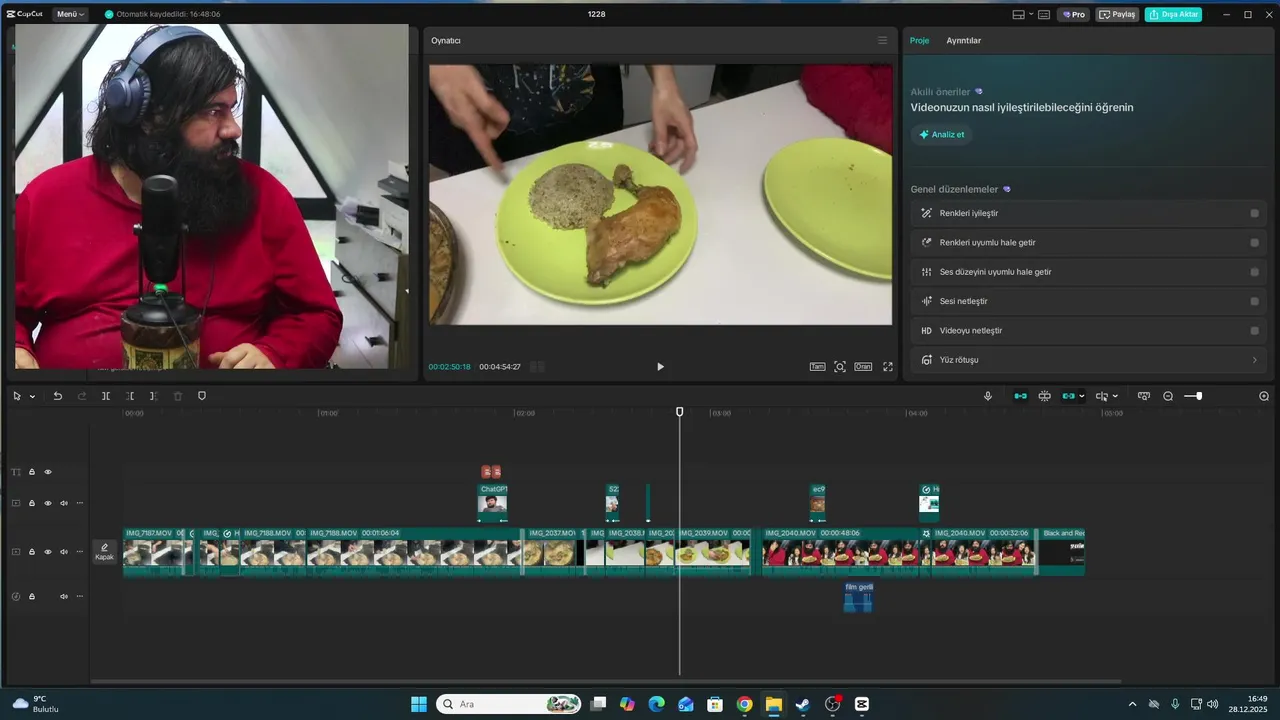Click the Tam quality button in the player
This screenshot has height=720, width=1280.
coord(817,367)
